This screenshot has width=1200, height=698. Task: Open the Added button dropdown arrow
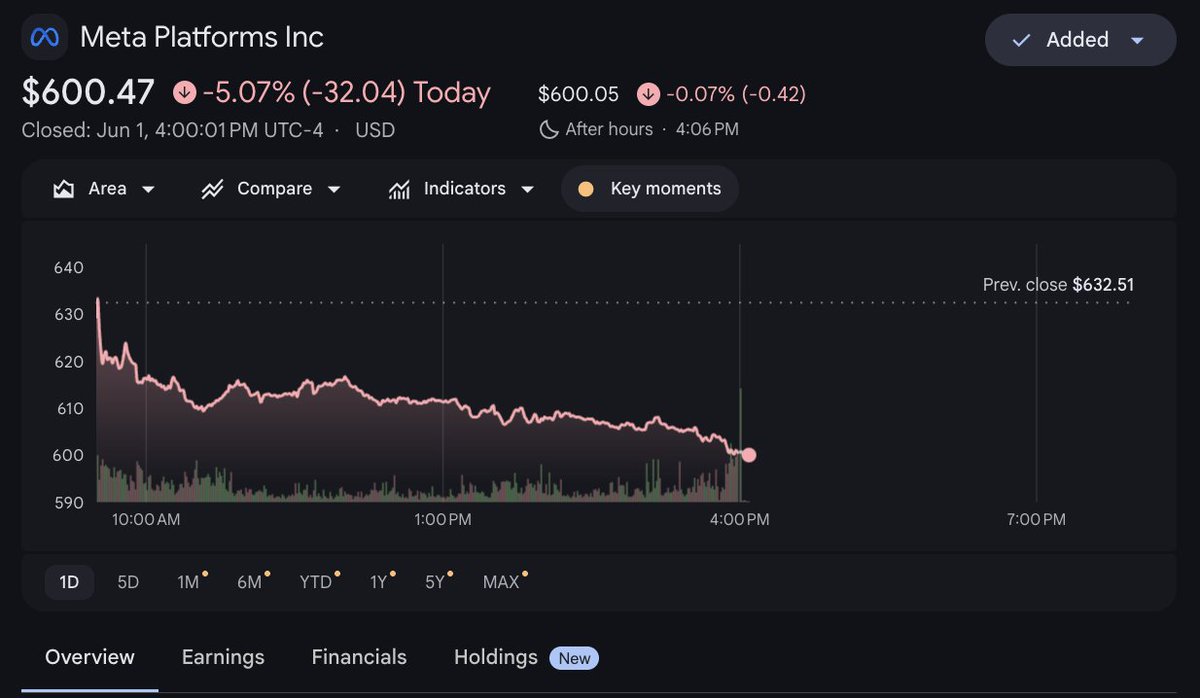click(1137, 41)
